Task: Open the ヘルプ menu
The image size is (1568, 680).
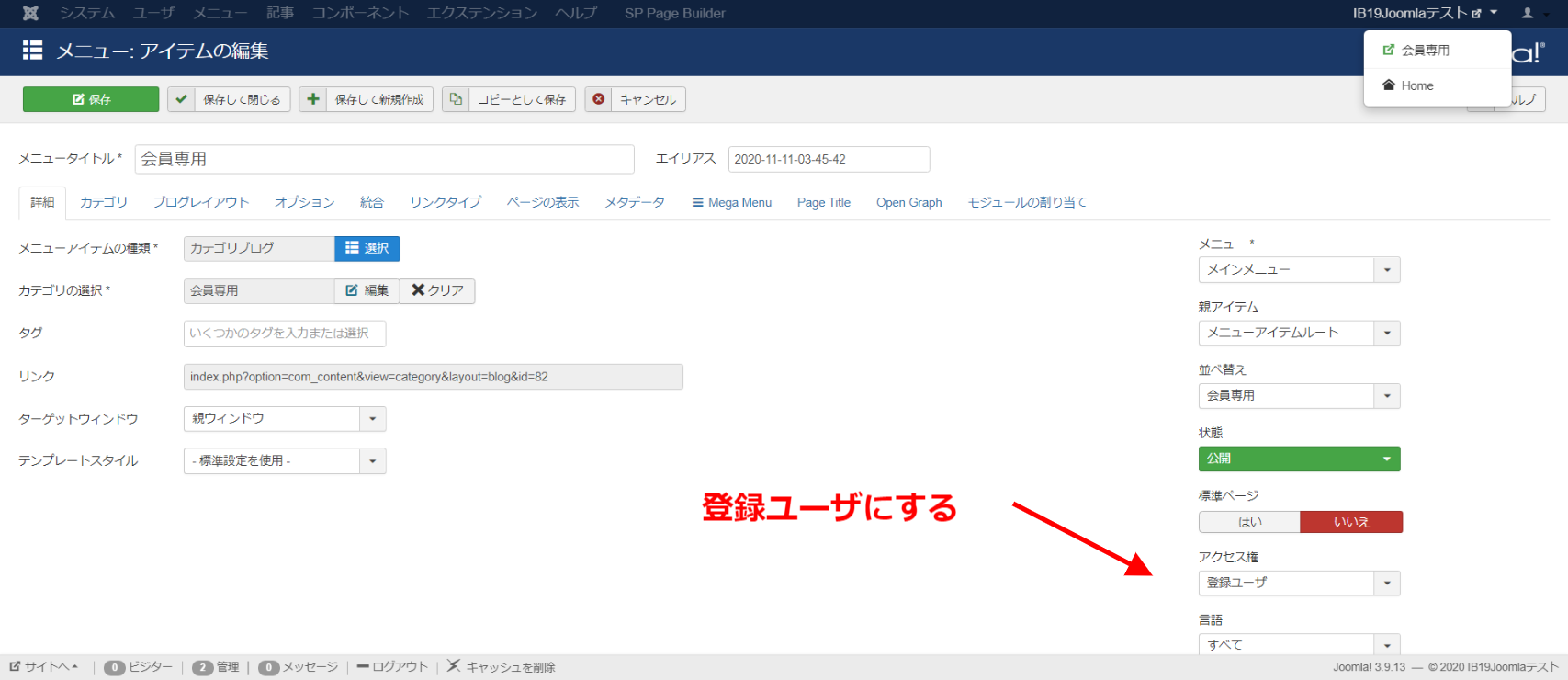Action: (x=576, y=13)
